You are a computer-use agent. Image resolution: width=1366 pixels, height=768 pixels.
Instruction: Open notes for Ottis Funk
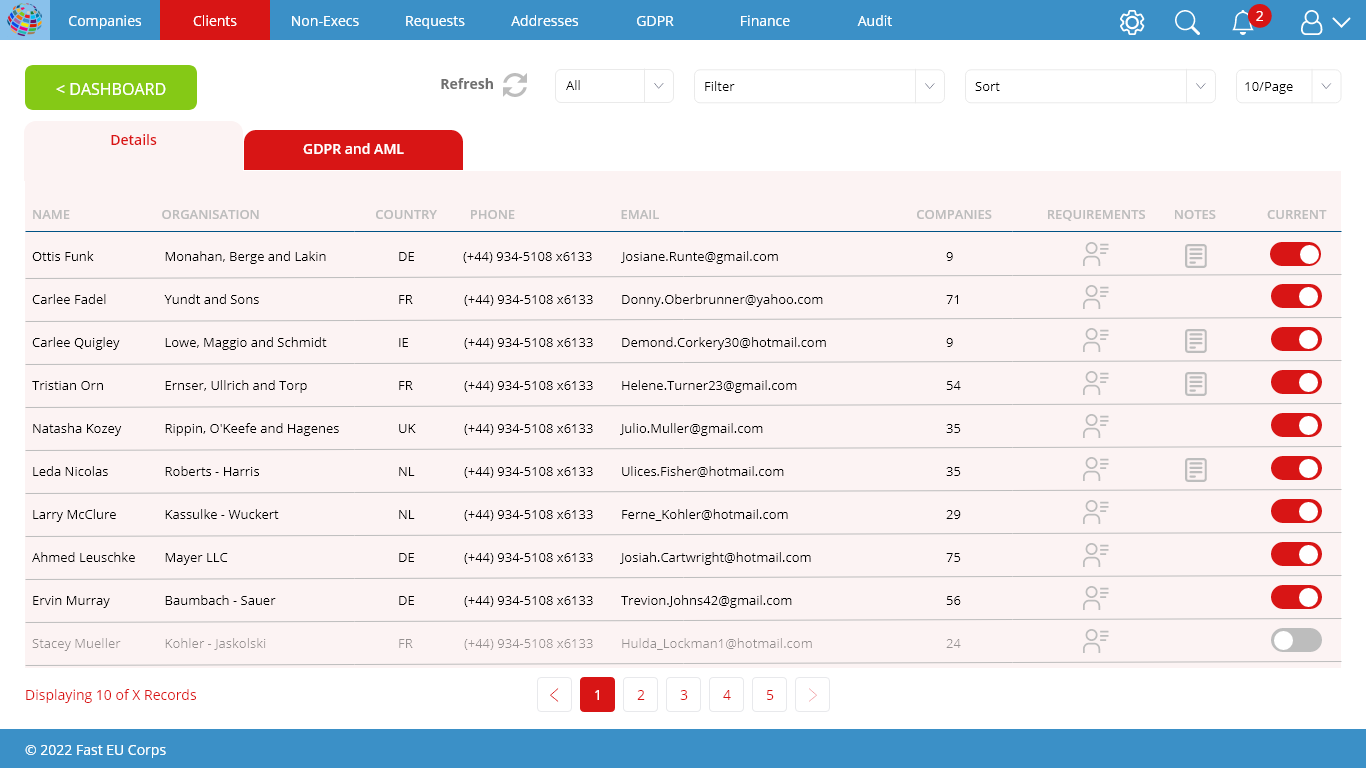(x=1195, y=256)
